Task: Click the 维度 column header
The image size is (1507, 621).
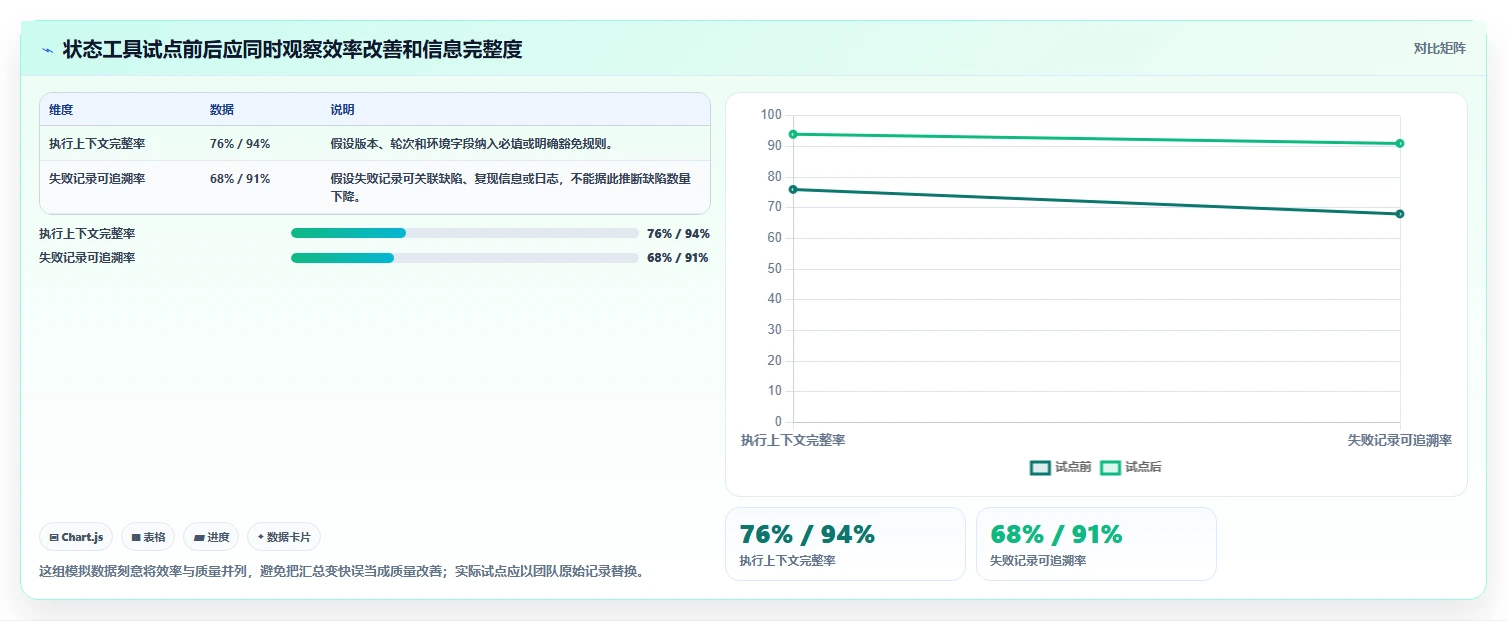Action: [61, 110]
